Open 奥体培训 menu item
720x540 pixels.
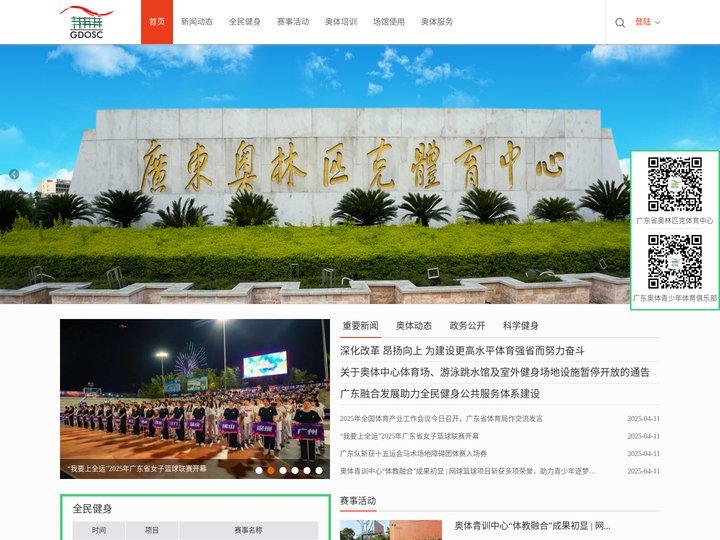coord(341,22)
